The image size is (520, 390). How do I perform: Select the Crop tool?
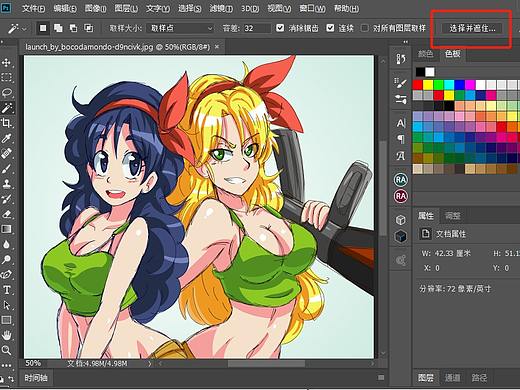(x=7, y=123)
